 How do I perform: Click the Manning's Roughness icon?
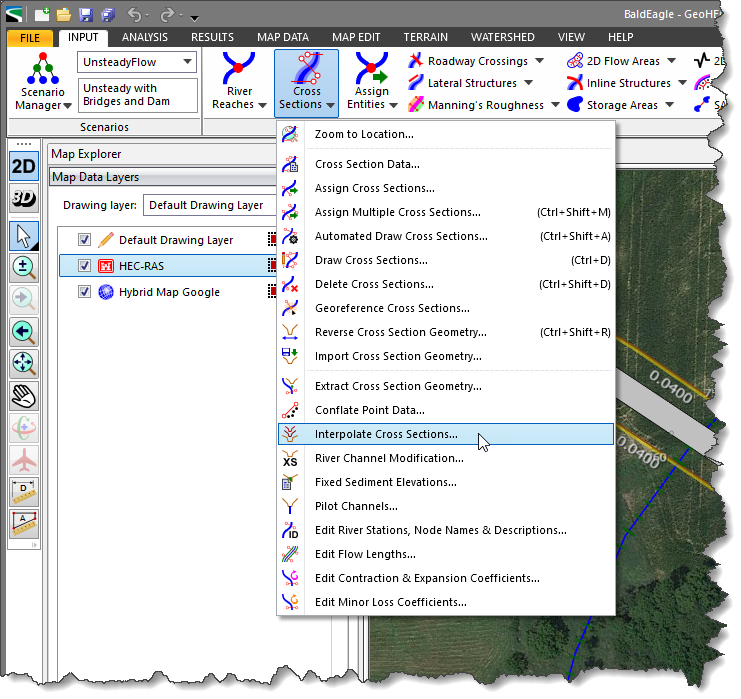click(415, 104)
